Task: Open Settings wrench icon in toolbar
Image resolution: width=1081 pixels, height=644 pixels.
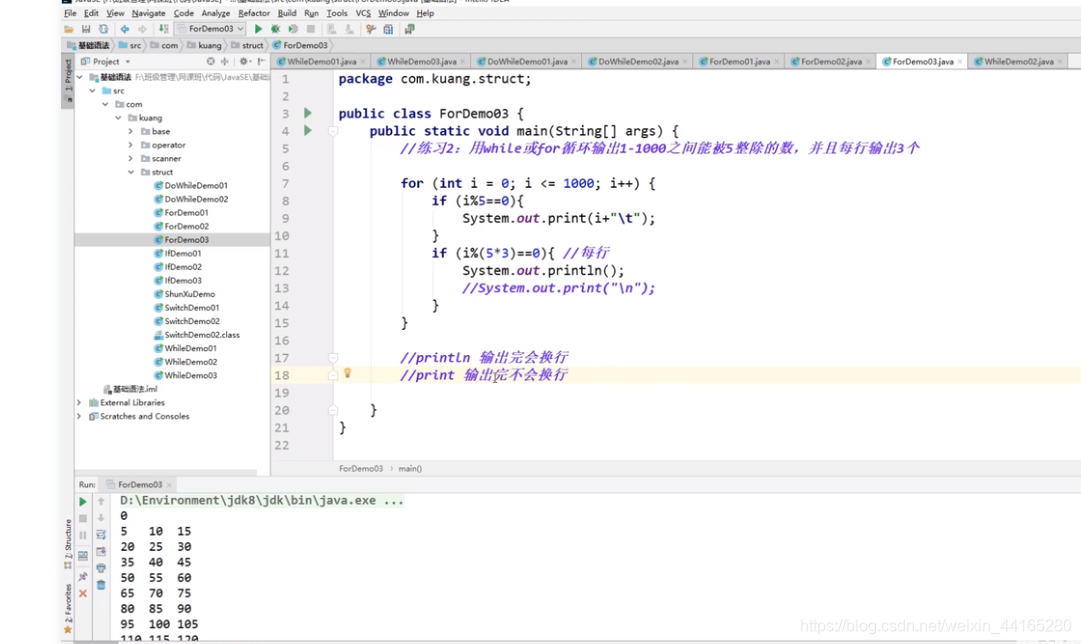Action: click(371, 29)
